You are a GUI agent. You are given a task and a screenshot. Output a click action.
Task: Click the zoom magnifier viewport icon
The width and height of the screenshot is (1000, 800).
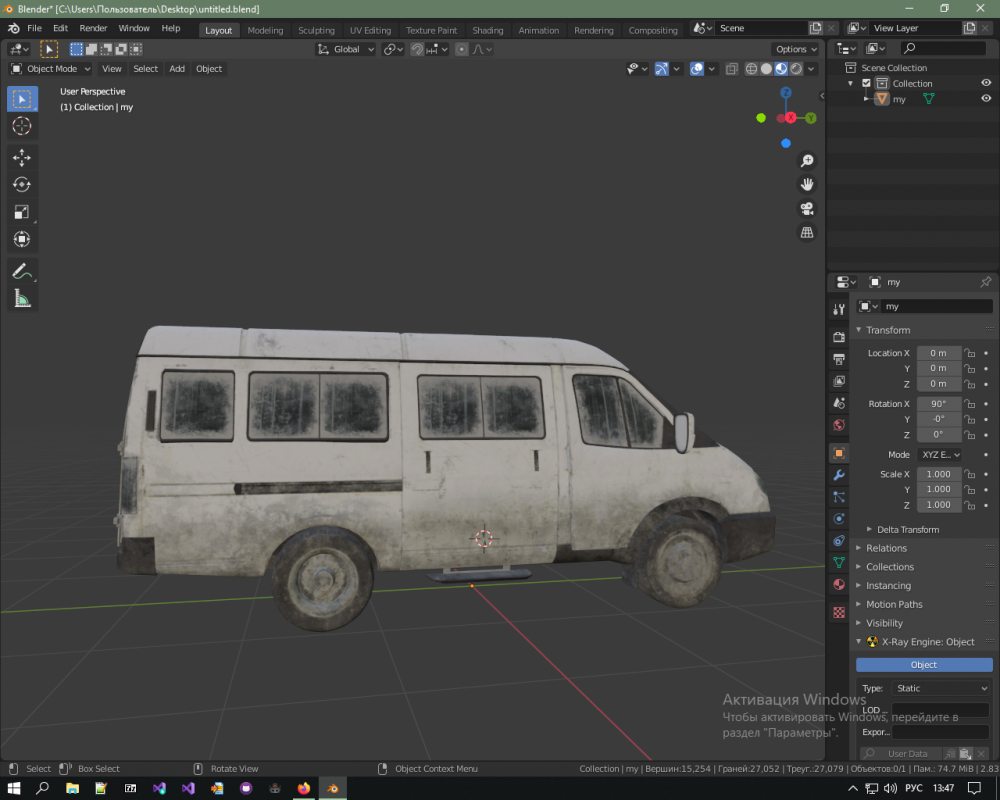point(807,161)
